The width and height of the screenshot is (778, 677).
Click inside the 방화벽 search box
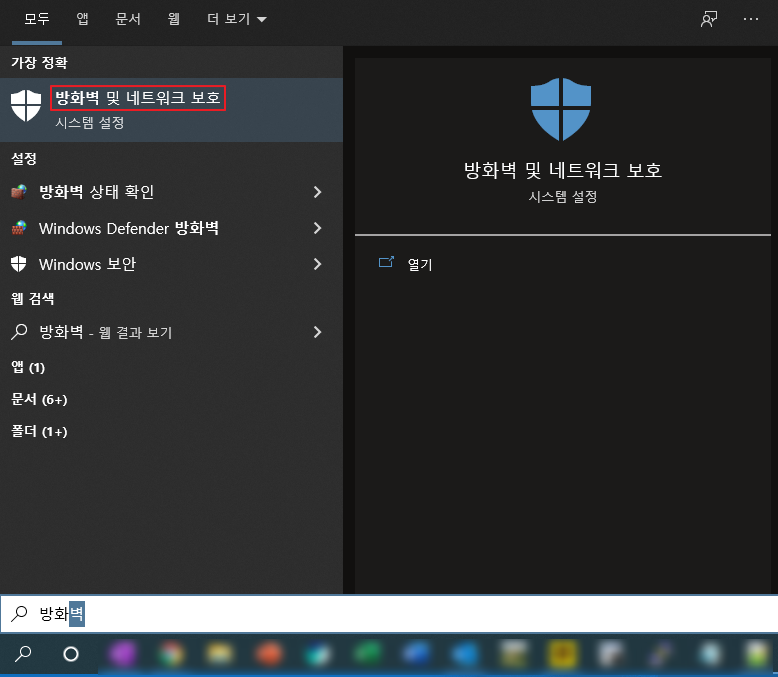click(389, 613)
